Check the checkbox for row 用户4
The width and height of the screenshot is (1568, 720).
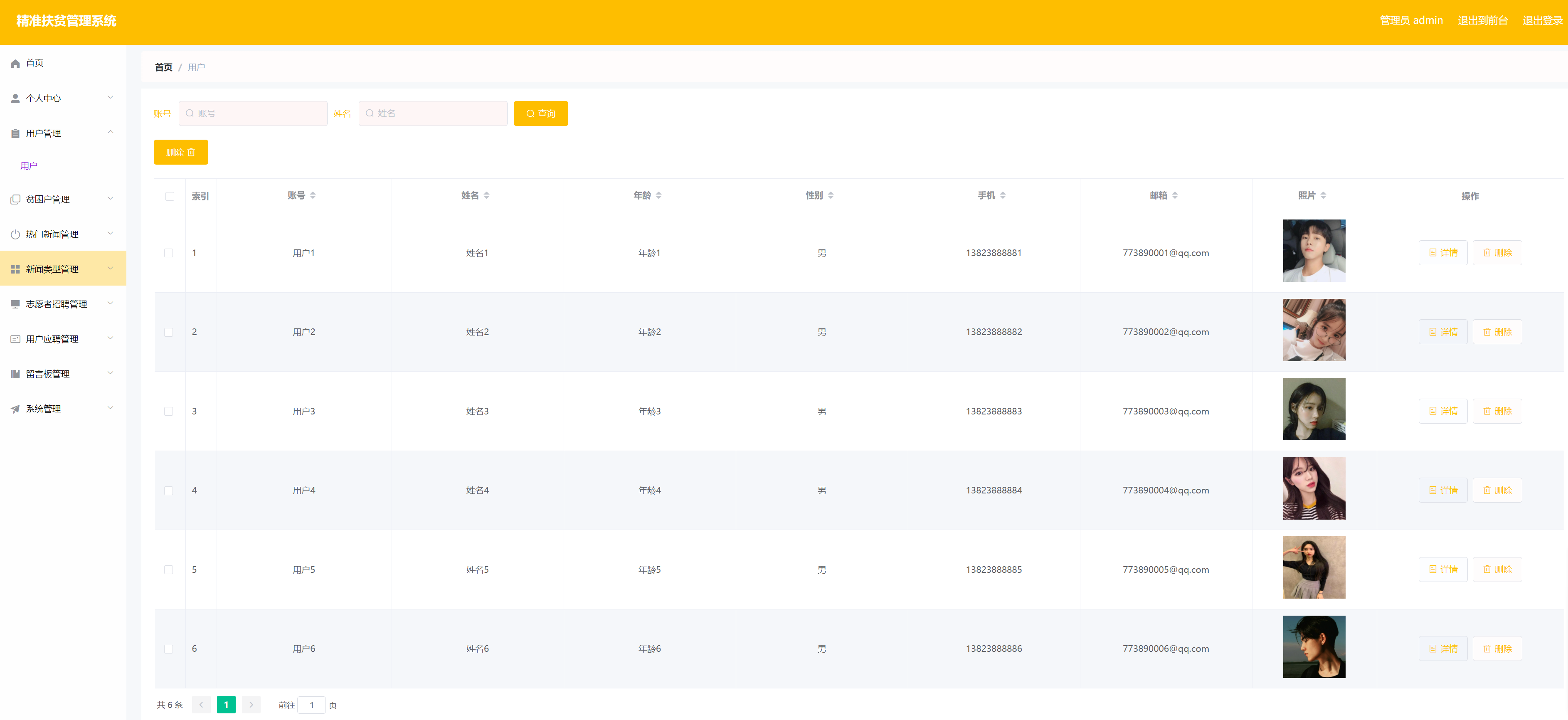tap(169, 491)
